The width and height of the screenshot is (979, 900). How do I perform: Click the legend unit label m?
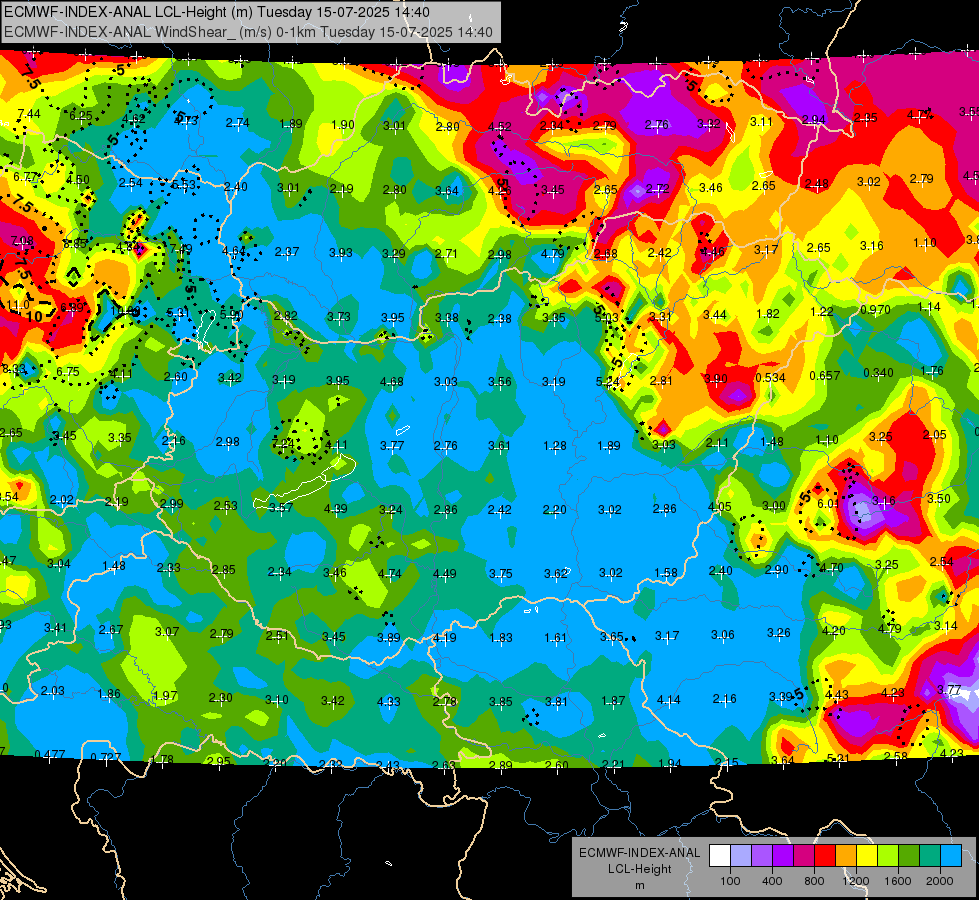pyautogui.click(x=639, y=886)
